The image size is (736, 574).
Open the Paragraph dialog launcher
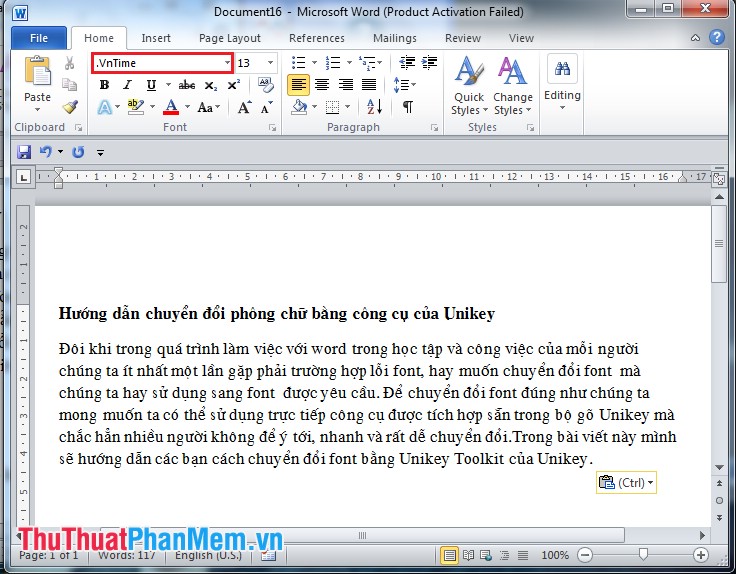pyautogui.click(x=434, y=128)
